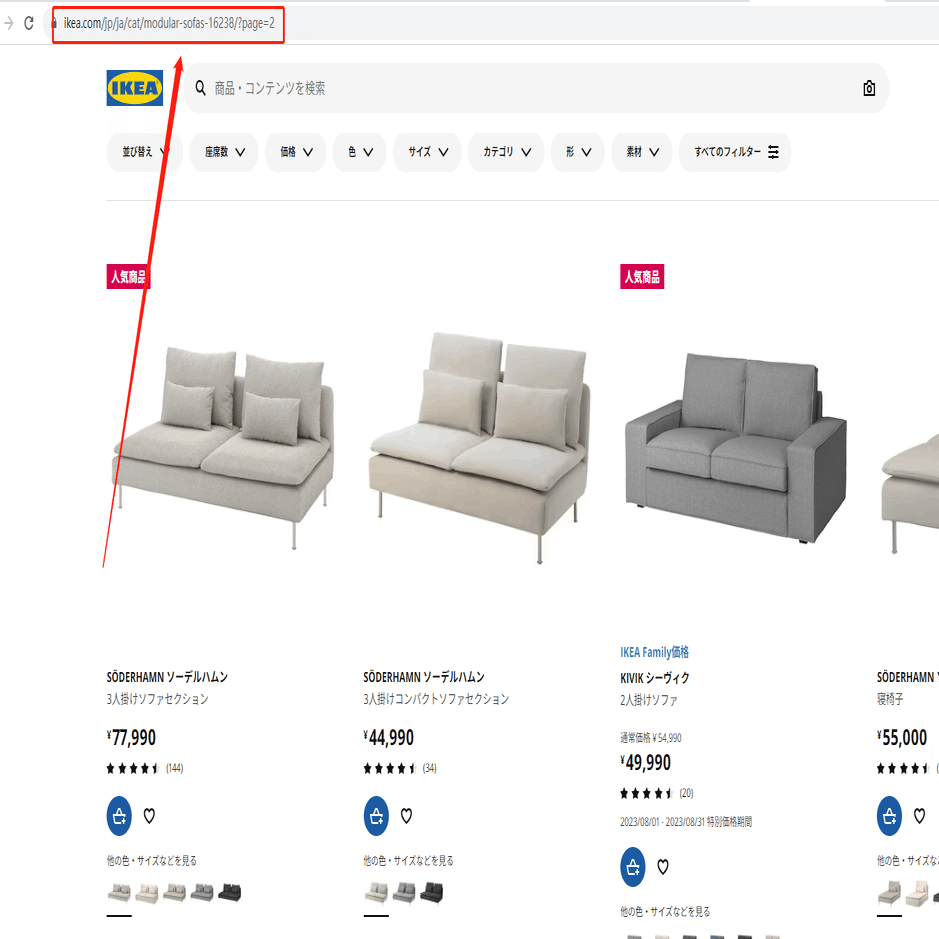Open the 34 reviews rating of compact sofa

coord(400,768)
